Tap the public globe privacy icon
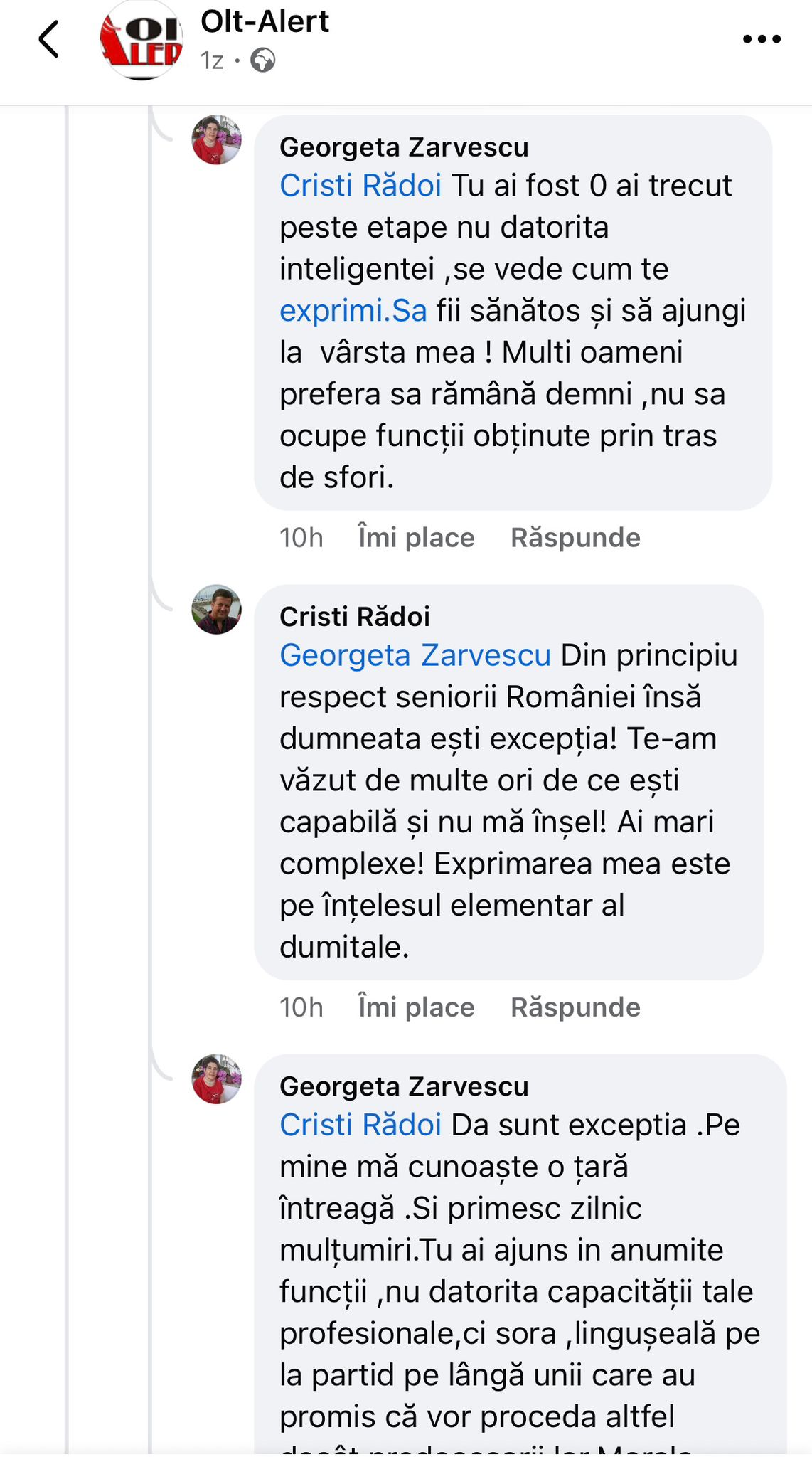The image size is (812, 1457). 263,60
